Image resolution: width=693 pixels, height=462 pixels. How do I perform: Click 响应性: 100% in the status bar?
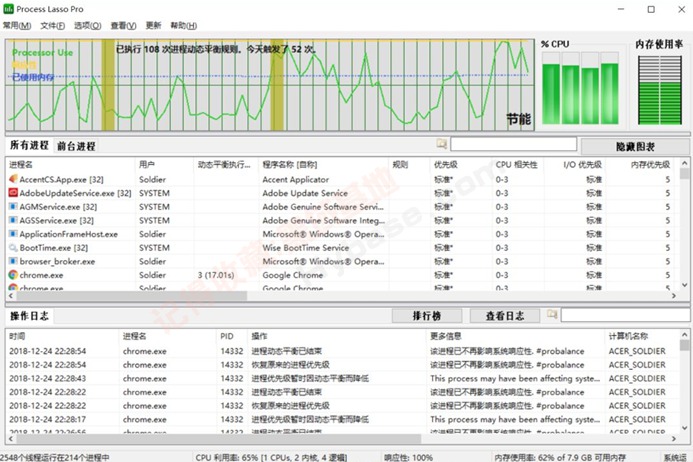click(408, 457)
